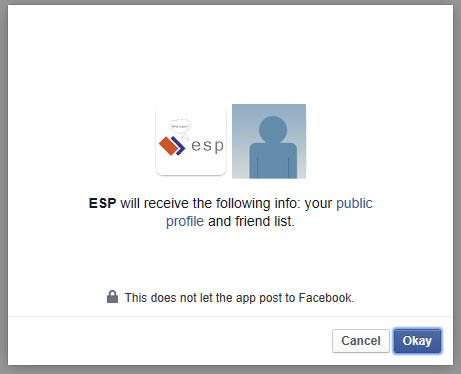This screenshot has height=374, width=461.
Task: Click the torso of the silhouette avatar
Action: (x=273, y=161)
